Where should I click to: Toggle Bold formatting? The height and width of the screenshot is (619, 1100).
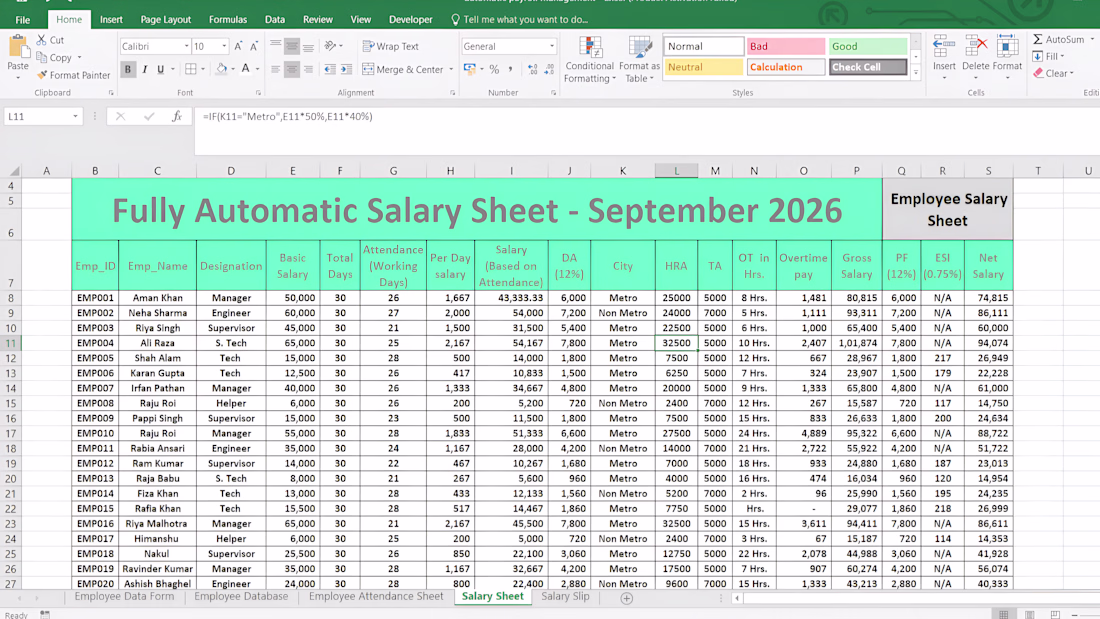pyautogui.click(x=128, y=69)
